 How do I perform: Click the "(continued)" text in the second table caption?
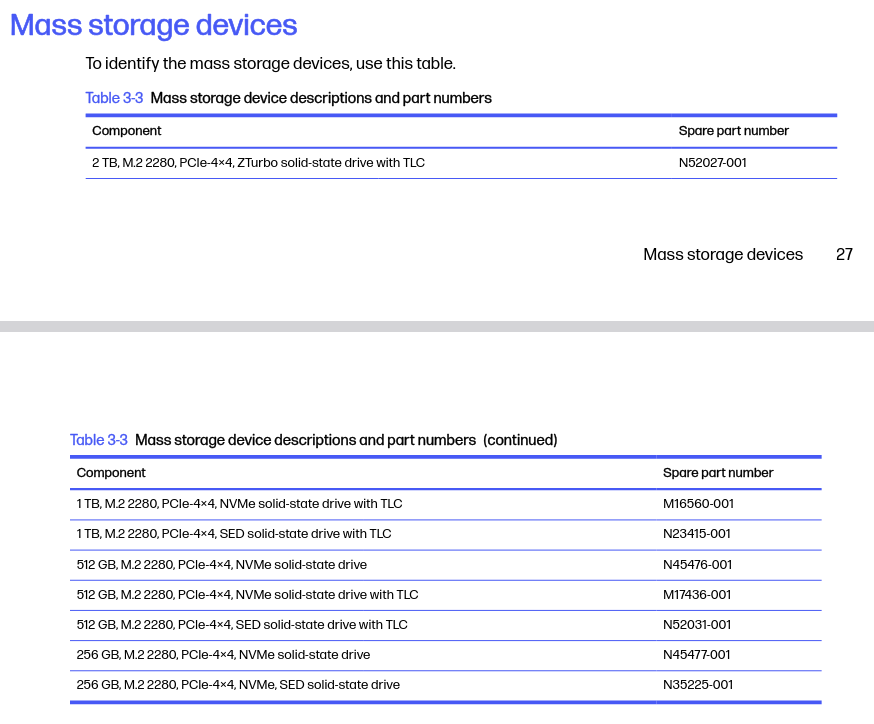[x=520, y=440]
